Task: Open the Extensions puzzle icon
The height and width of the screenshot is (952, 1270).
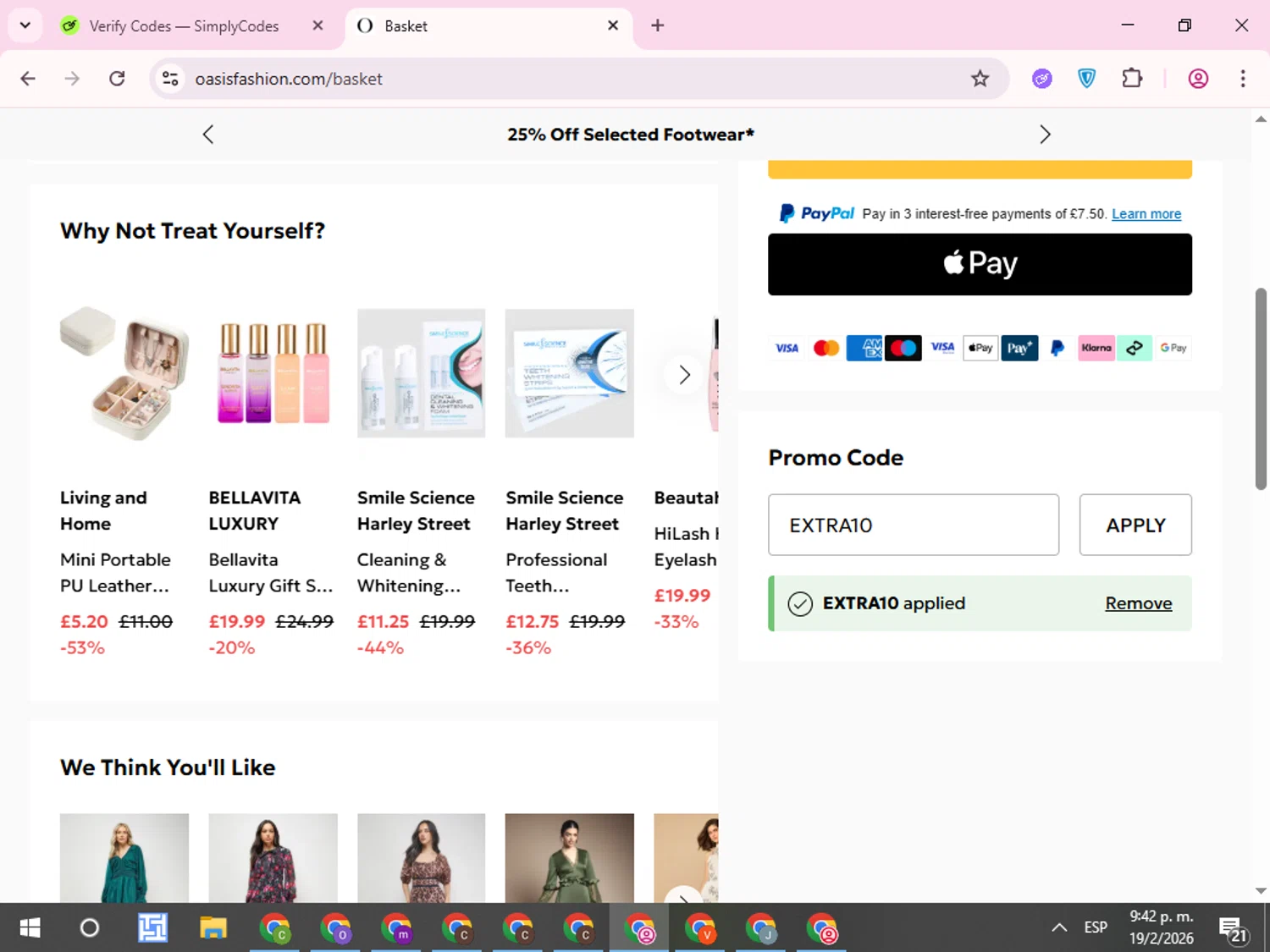Action: (x=1132, y=79)
